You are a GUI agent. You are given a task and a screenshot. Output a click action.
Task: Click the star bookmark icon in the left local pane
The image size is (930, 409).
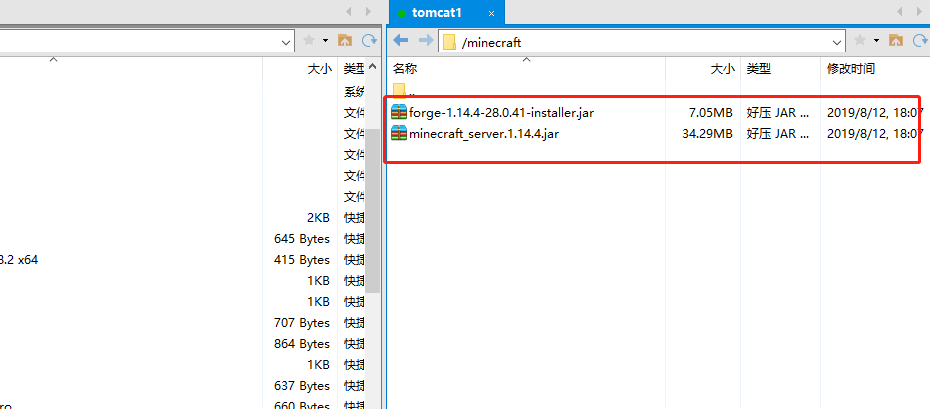(x=309, y=40)
